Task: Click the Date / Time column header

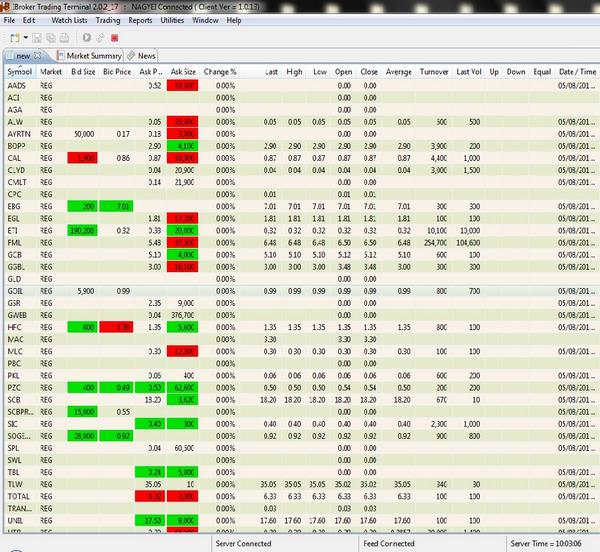Action: (577, 72)
